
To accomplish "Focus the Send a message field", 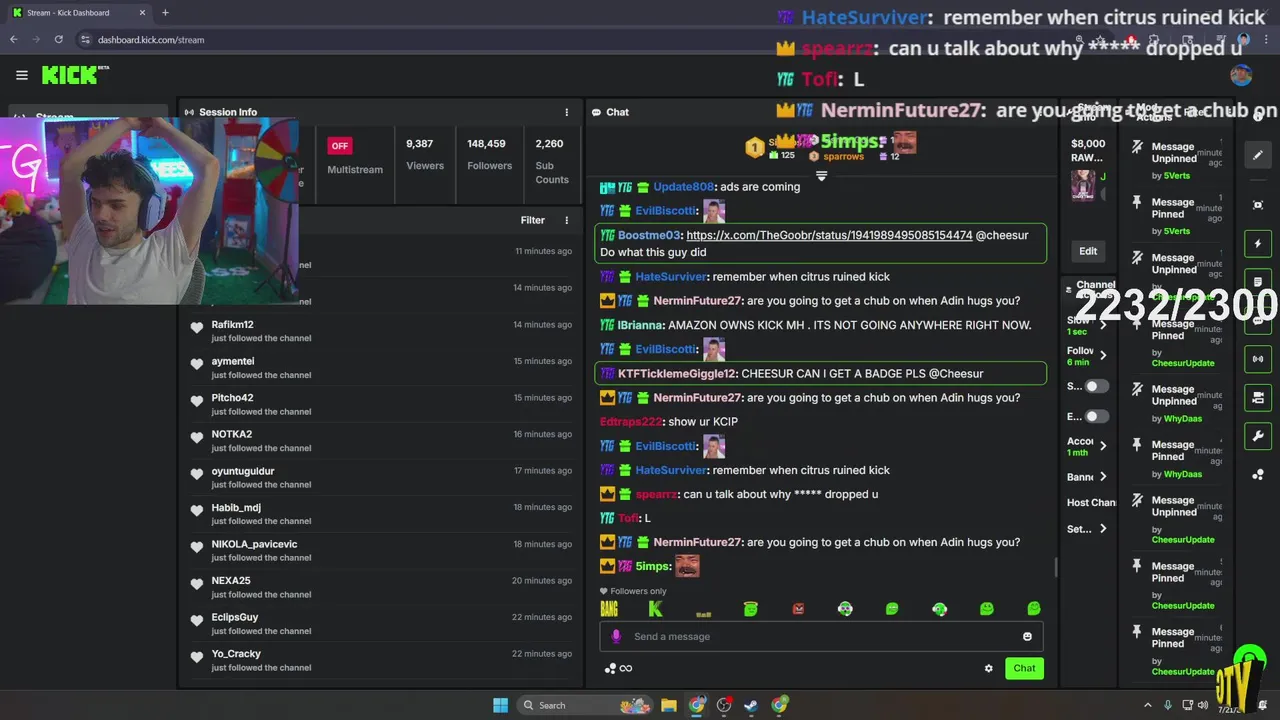I will point(821,636).
